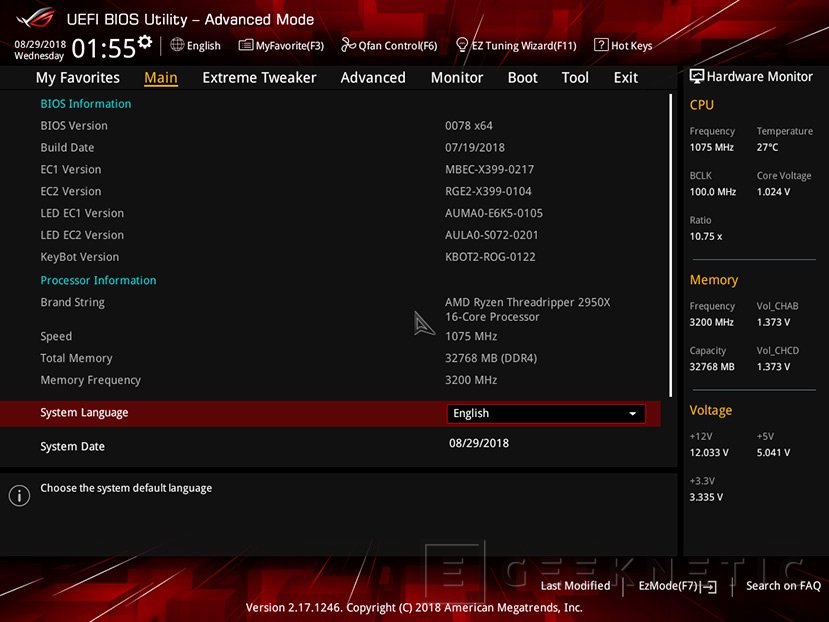Click Hardware Monitor memory Frequency 3200 MHz
This screenshot has height=622, width=829.
point(712,322)
